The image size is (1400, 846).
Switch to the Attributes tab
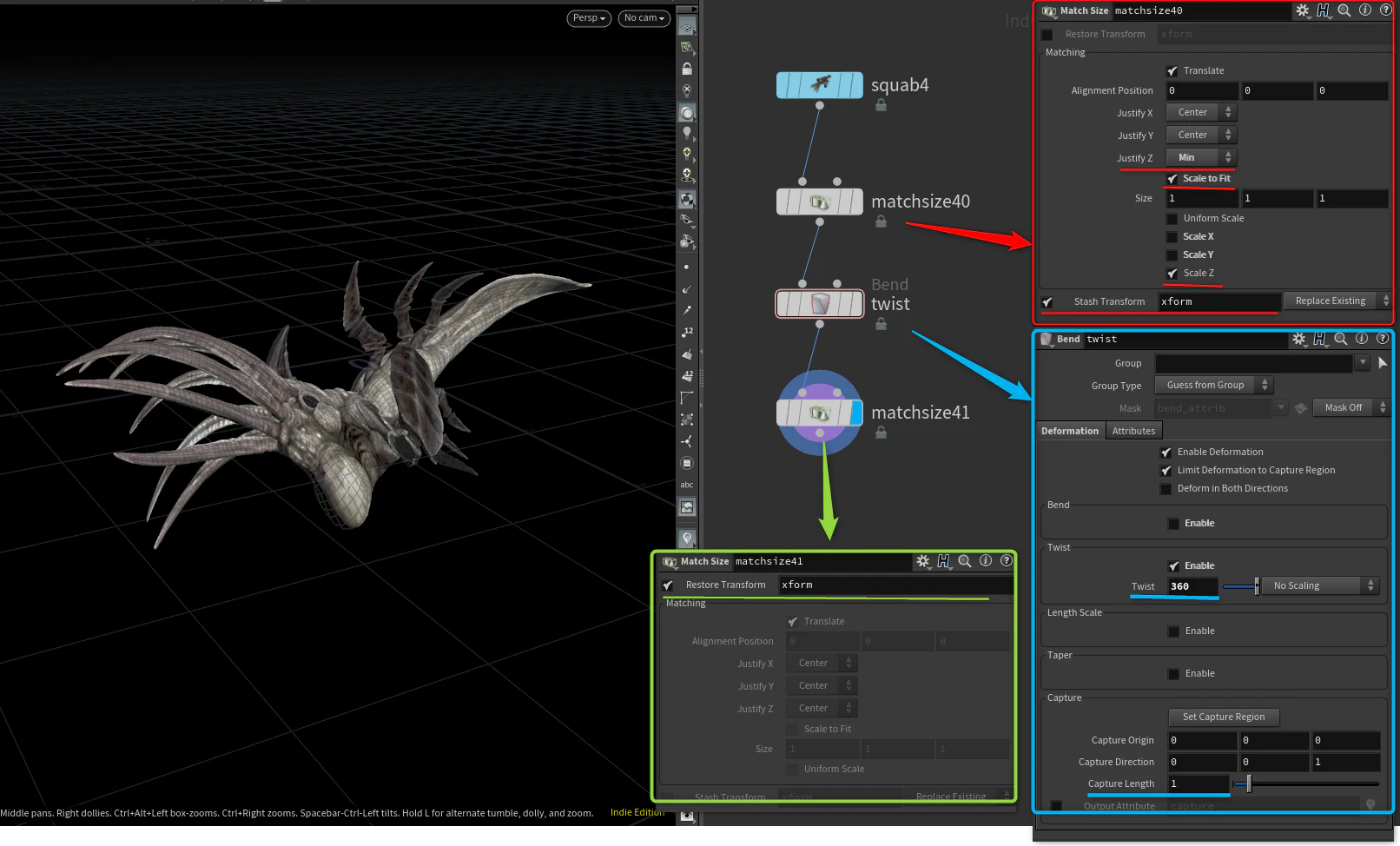pyautogui.click(x=1133, y=431)
